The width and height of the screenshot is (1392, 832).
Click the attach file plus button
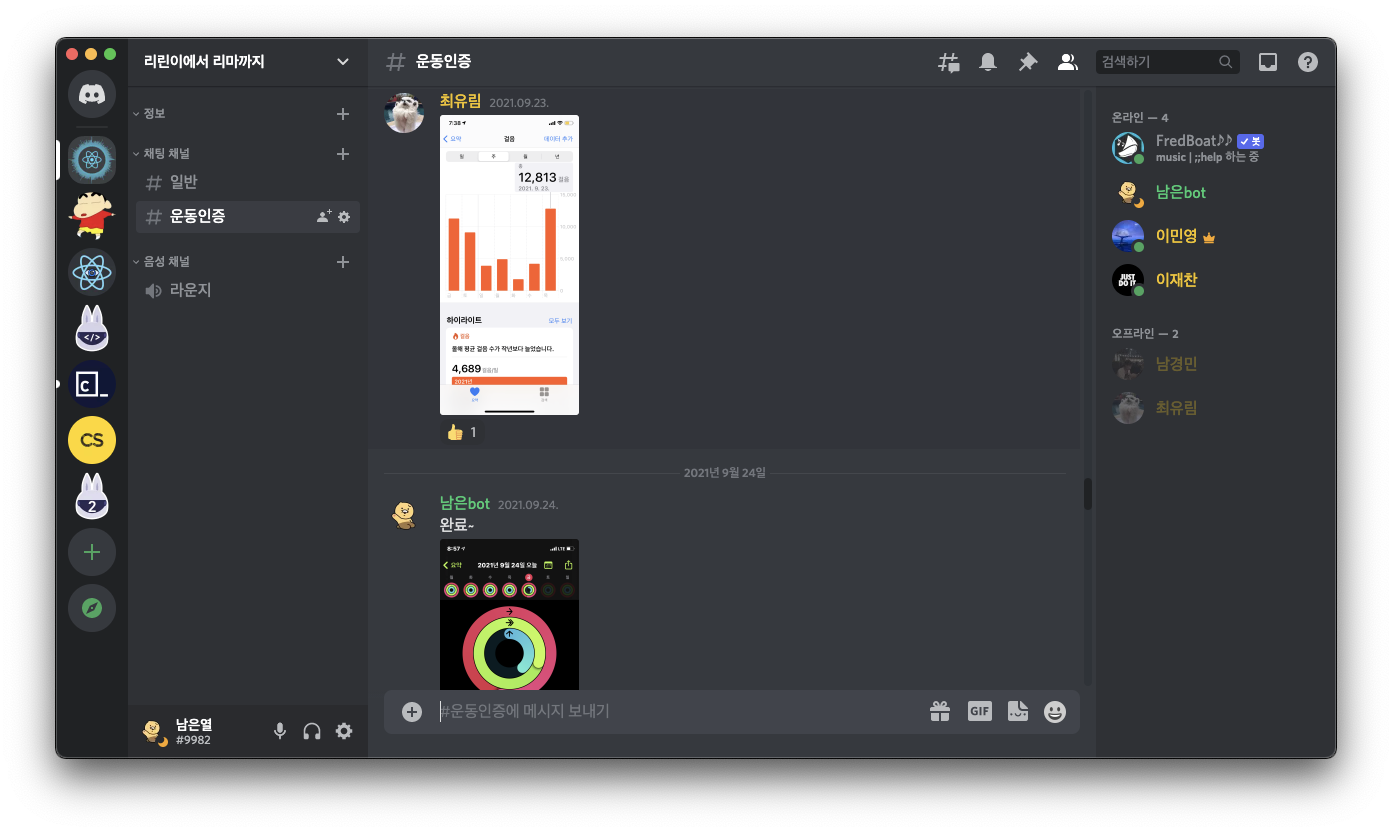(x=412, y=712)
